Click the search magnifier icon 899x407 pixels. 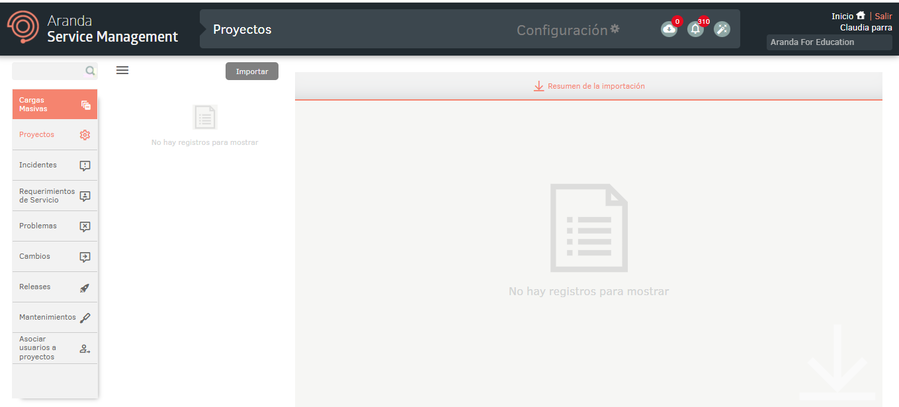tap(90, 71)
